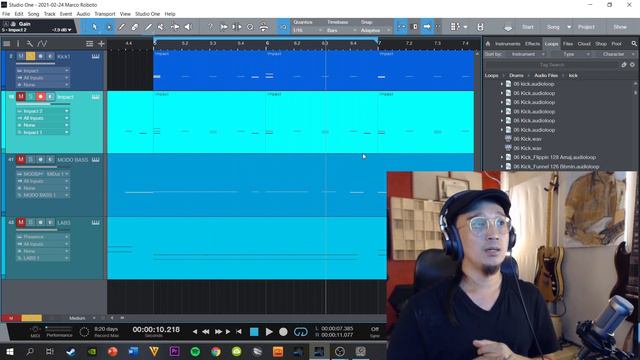Screen dimensions: 640x360
Task: Click the Tag Search input field
Action: [x=552, y=65]
